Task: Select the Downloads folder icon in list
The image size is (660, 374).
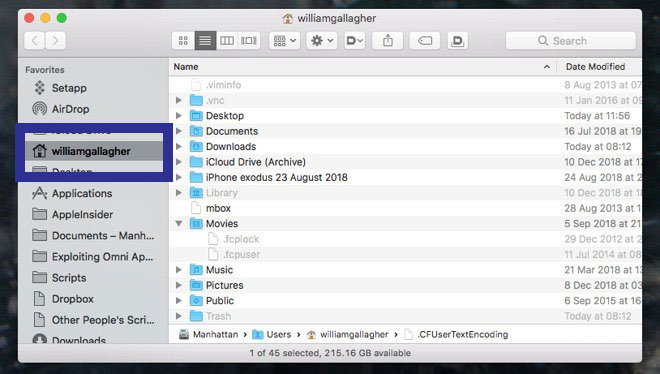Action: tap(196, 146)
